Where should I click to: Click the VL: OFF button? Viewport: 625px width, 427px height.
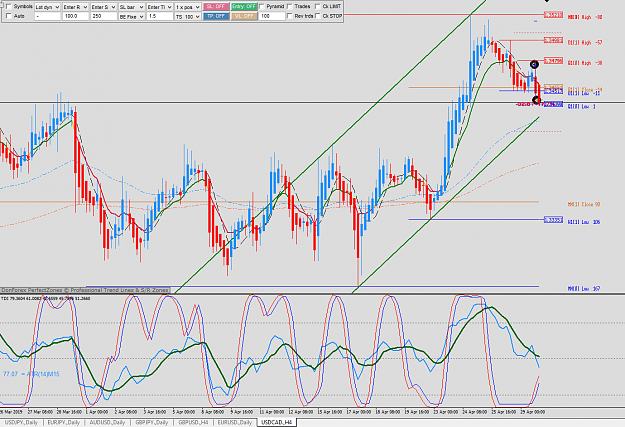[244, 16]
